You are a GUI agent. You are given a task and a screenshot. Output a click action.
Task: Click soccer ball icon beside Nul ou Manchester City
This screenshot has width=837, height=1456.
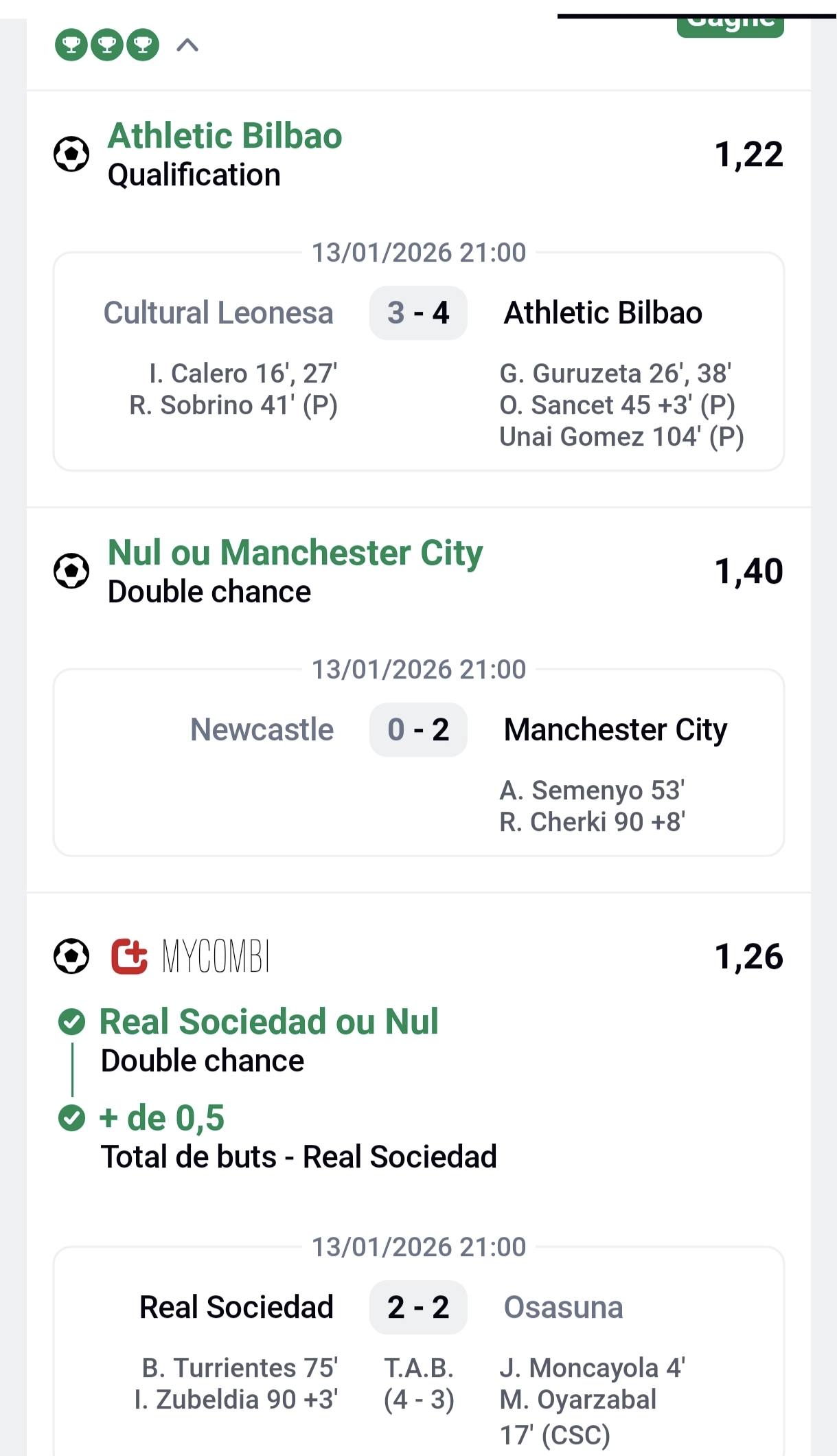tap(71, 571)
